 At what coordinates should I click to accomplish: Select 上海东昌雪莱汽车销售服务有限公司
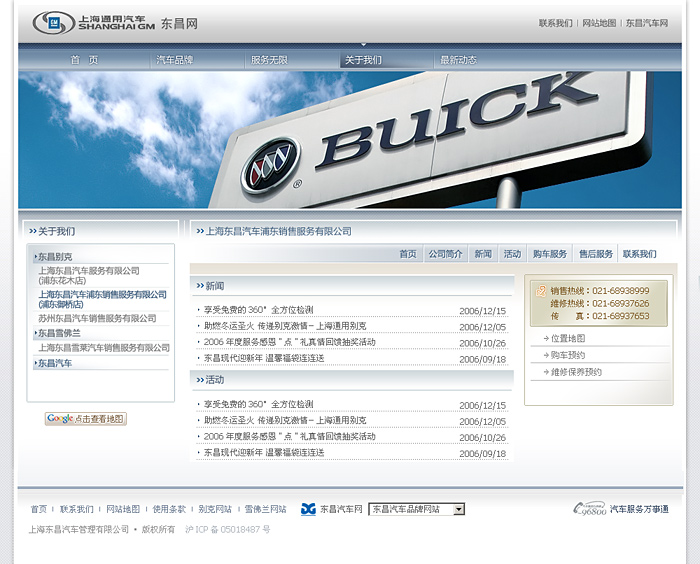click(x=104, y=348)
